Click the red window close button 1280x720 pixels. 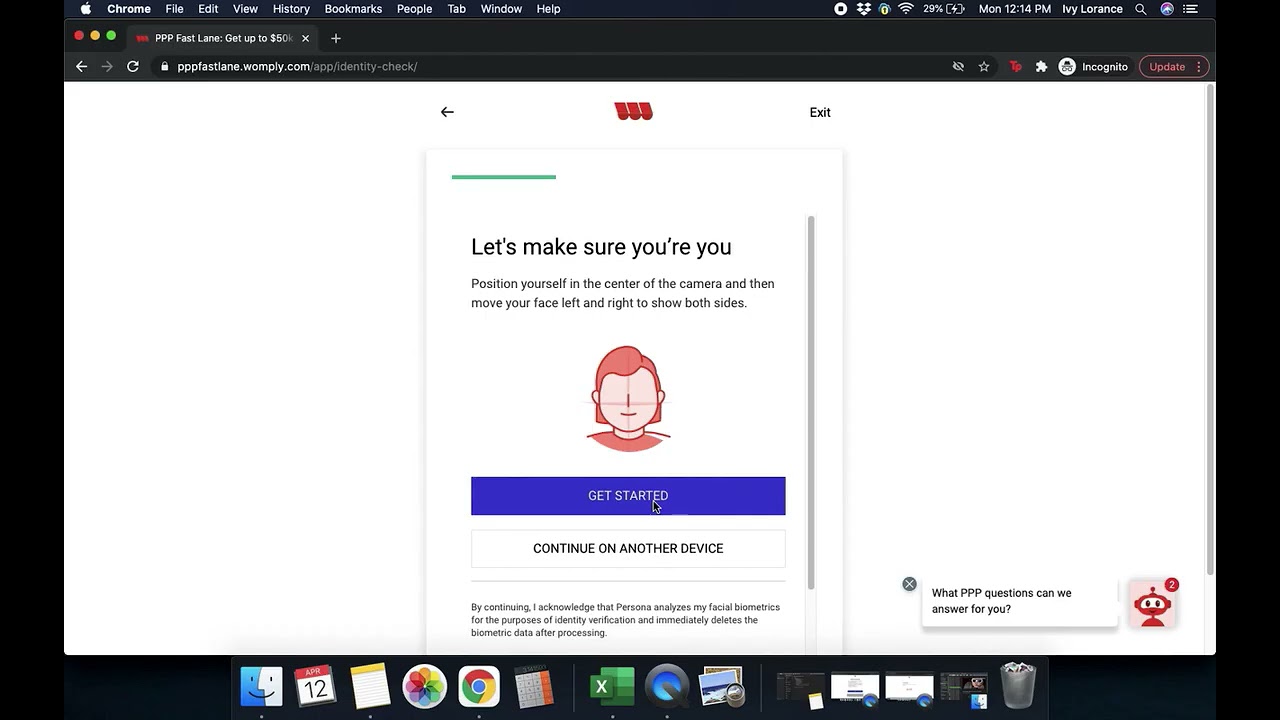79,36
